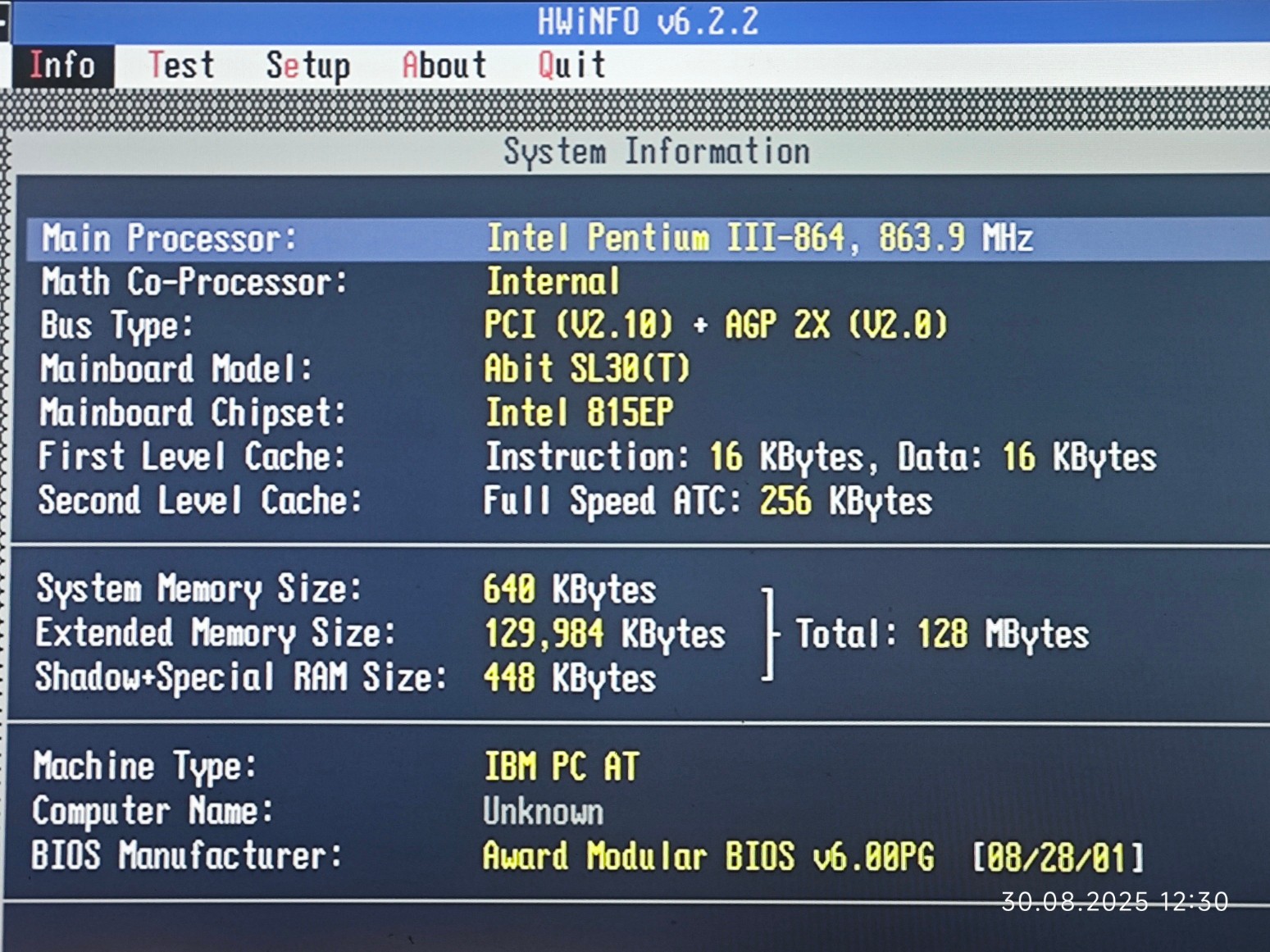
Task: Click the 'PCI (V2.10) + AGP 2X (V2.0)' value
Action: point(716,325)
